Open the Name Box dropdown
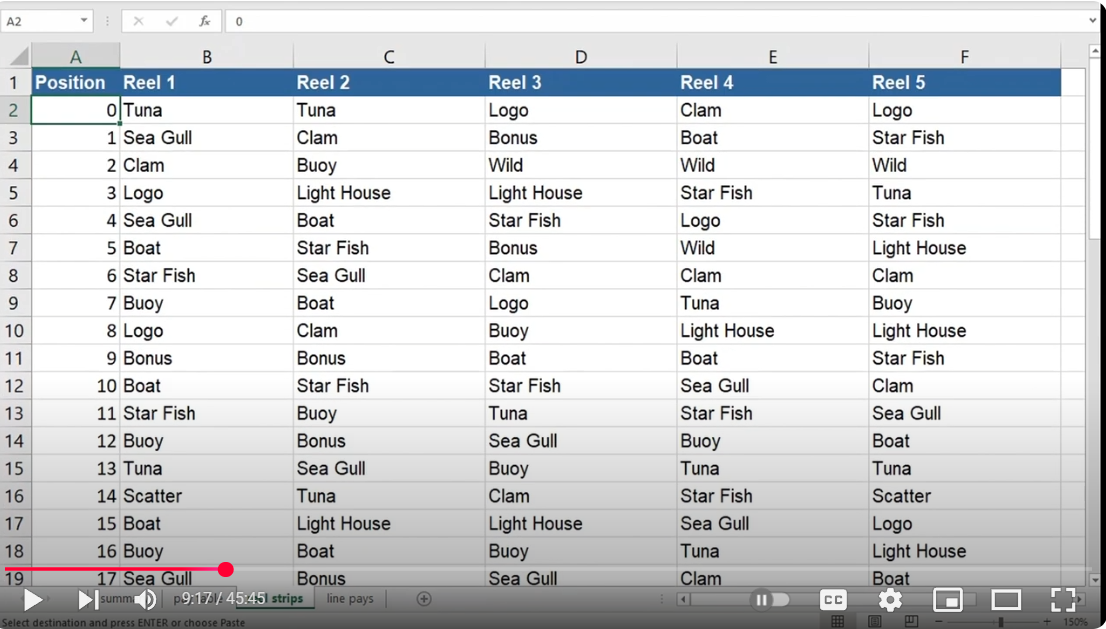This screenshot has width=1106, height=629. [x=83, y=21]
